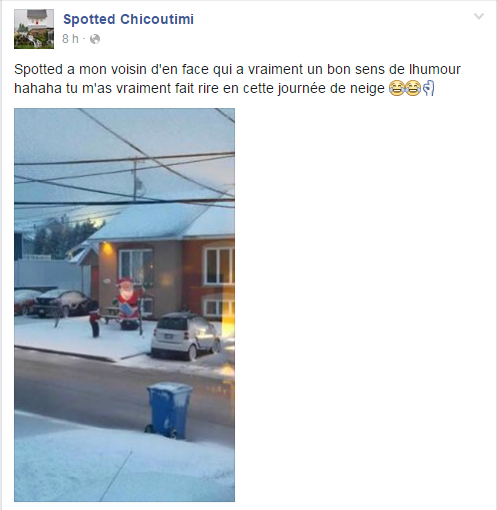Click the post text starting 'Spotted a mon voisin'

pyautogui.click(x=237, y=79)
